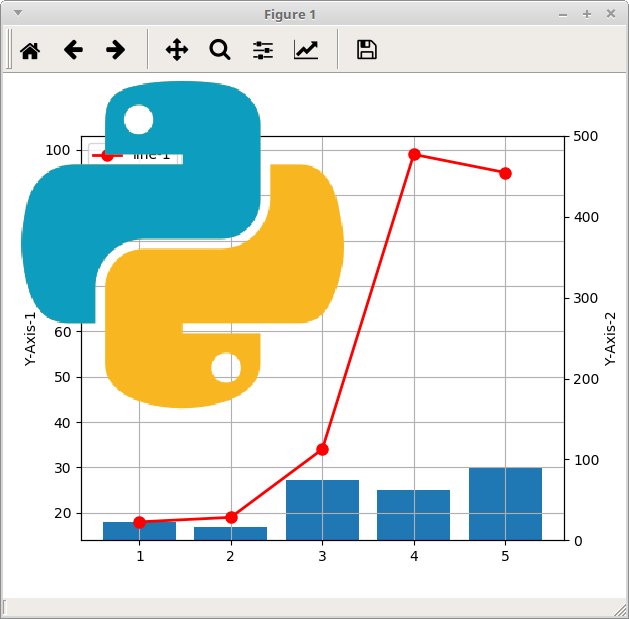629x619 pixels.
Task: Click the left axis tick label 100
Action: [58, 150]
